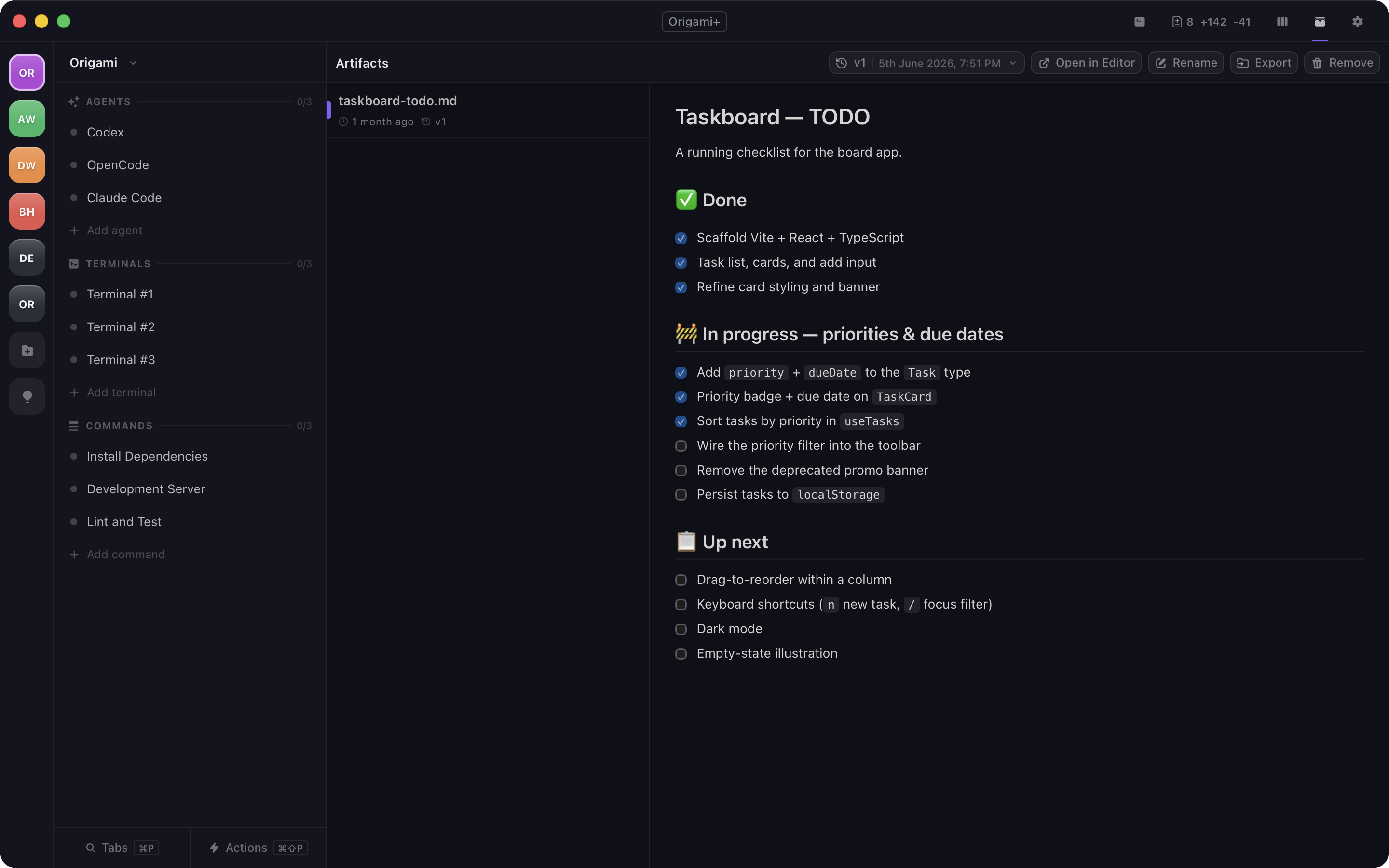Viewport: 1389px width, 868px height.
Task: Open Tabs search at bottom
Action: tap(122, 848)
